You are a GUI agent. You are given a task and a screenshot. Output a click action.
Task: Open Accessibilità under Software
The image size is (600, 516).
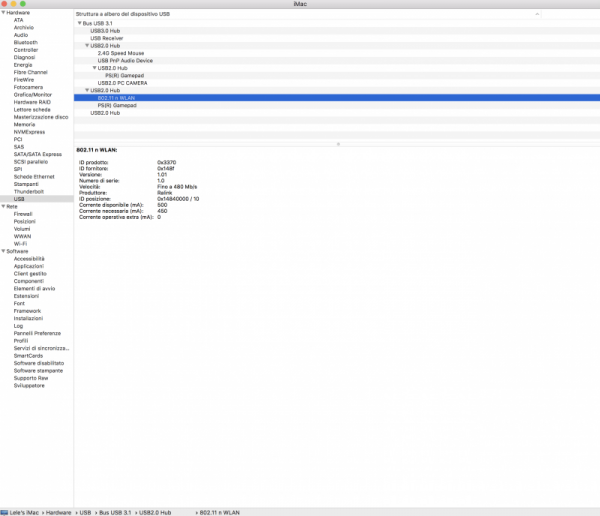pyautogui.click(x=29, y=259)
